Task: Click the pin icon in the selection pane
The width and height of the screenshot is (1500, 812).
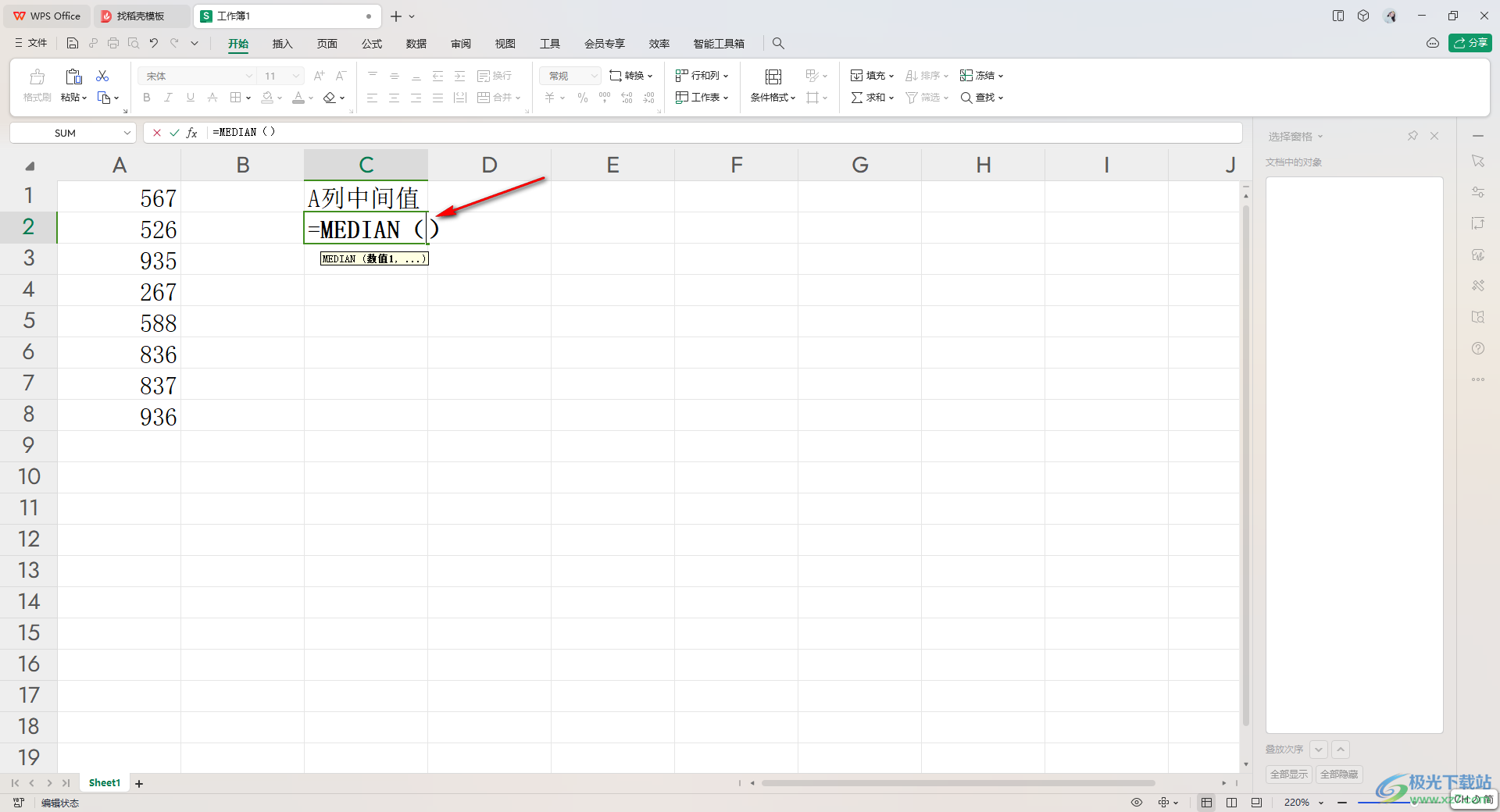Action: point(1412,136)
